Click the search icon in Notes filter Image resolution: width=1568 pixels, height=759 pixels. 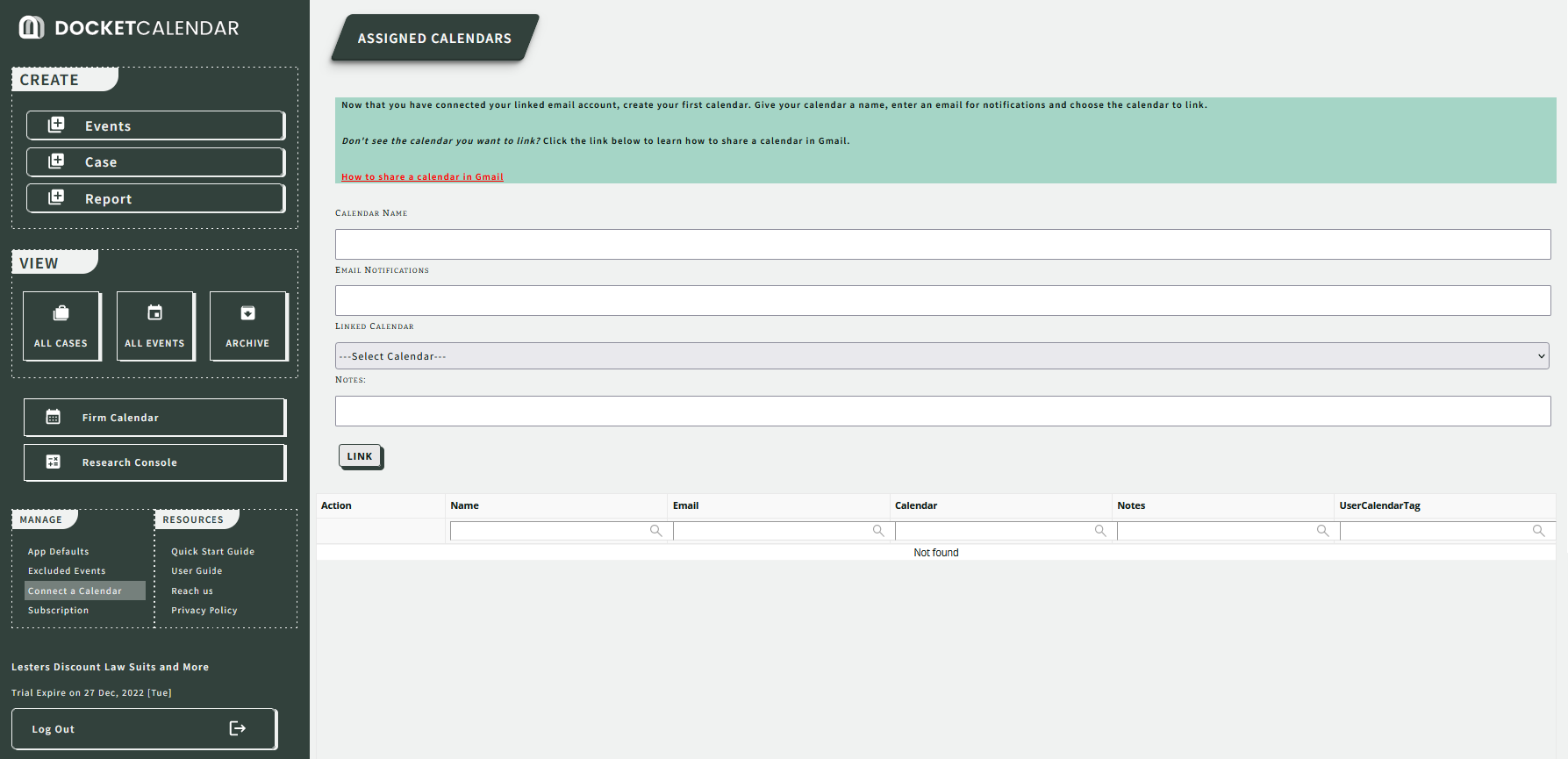(x=1323, y=531)
